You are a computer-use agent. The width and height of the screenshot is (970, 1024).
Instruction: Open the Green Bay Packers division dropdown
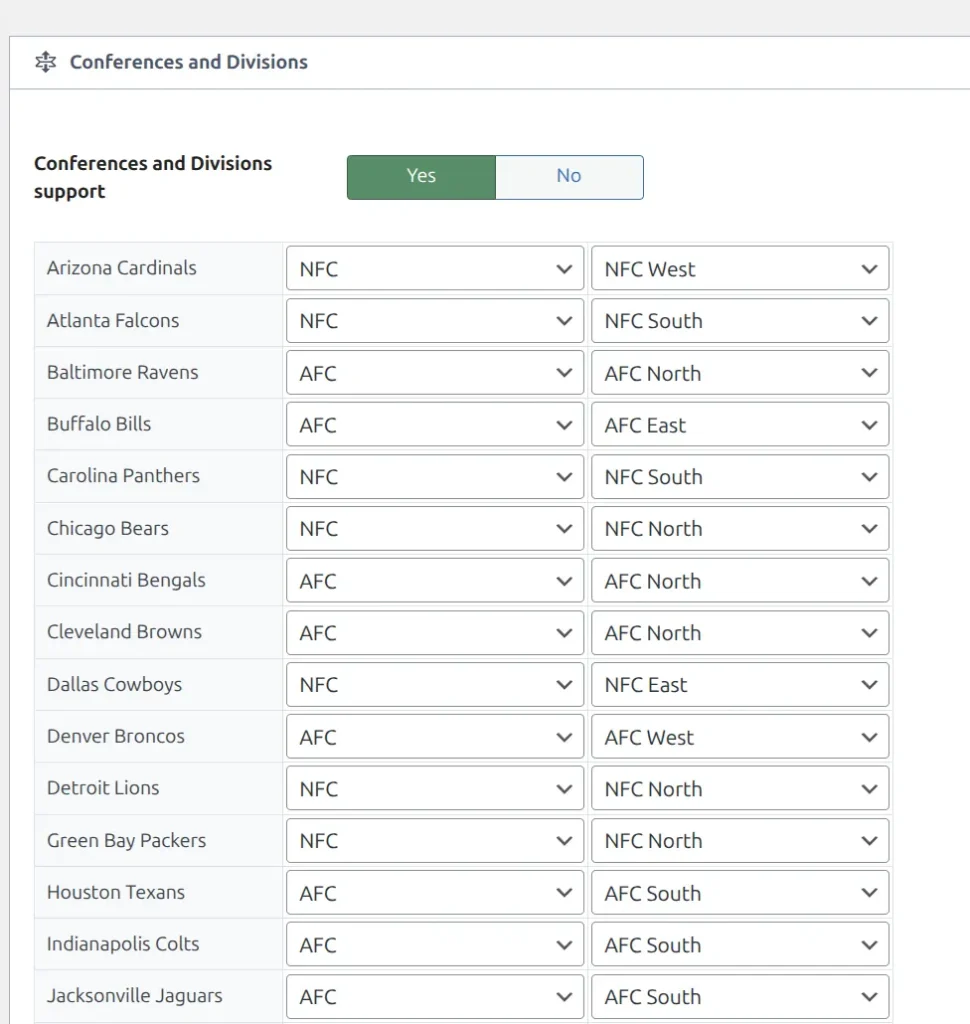tap(739, 840)
